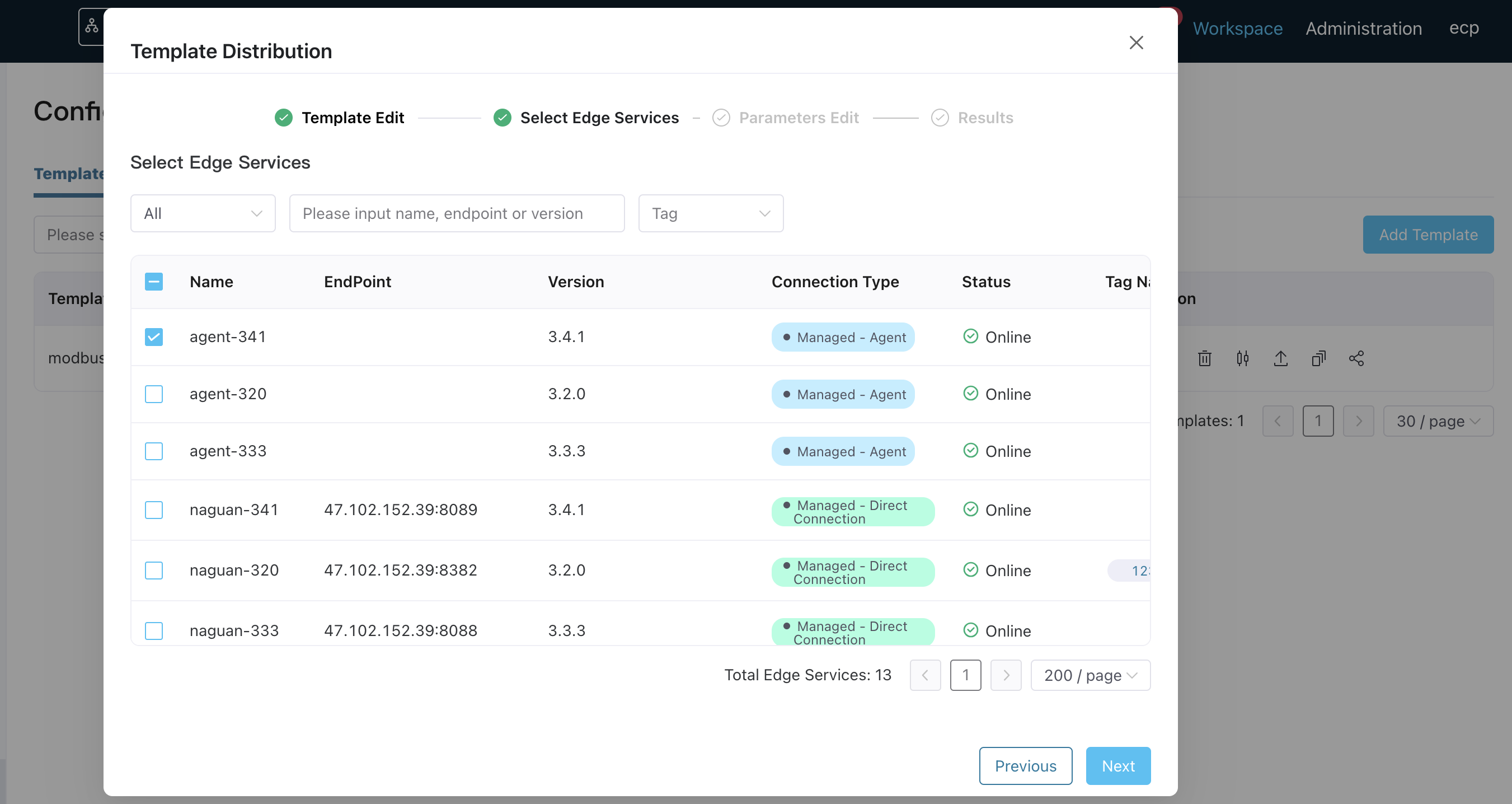Click the Status column header
Viewport: 1512px width, 804px height.
pyautogui.click(x=986, y=282)
